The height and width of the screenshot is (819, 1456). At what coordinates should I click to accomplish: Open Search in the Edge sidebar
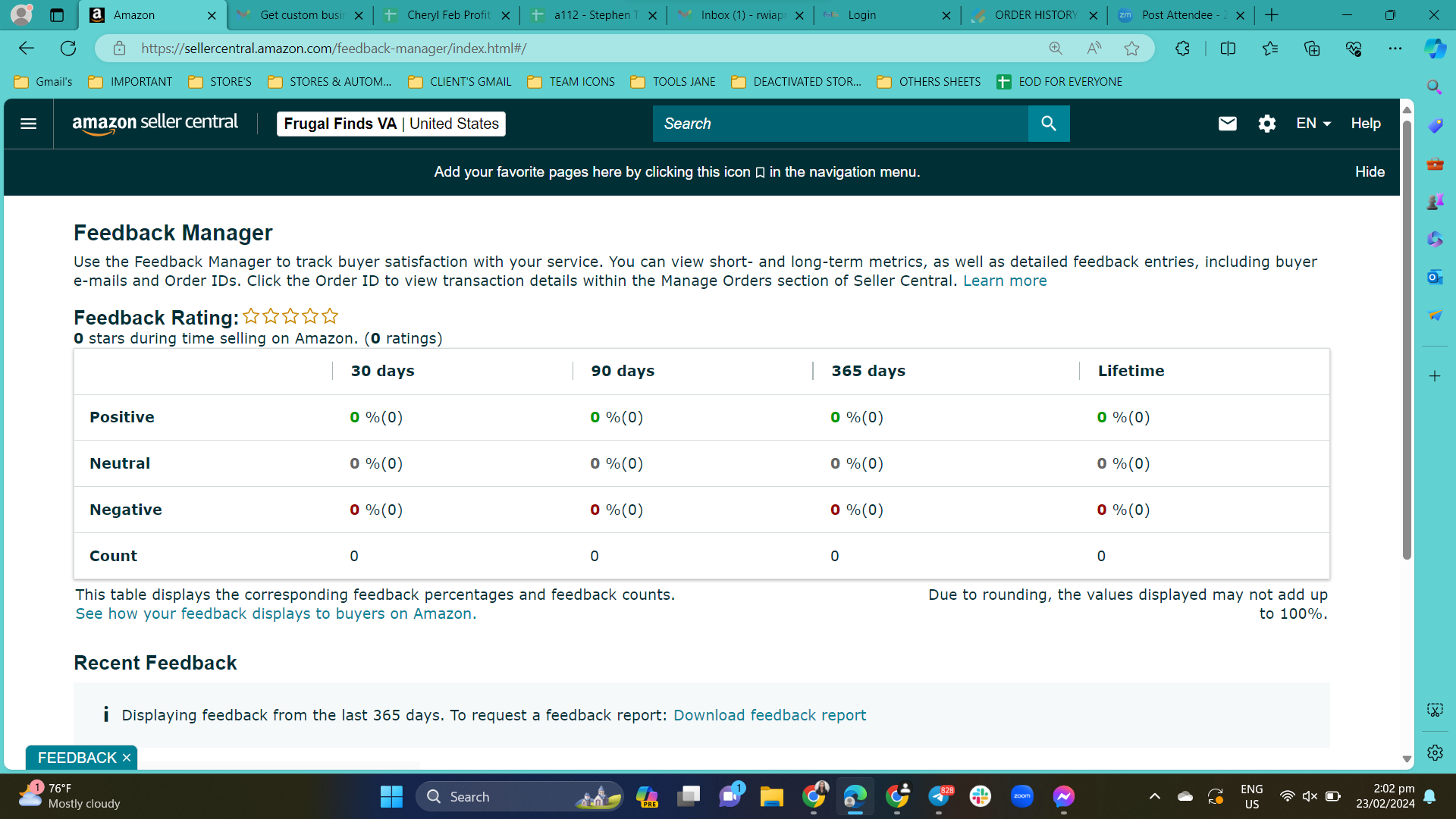(x=1435, y=87)
